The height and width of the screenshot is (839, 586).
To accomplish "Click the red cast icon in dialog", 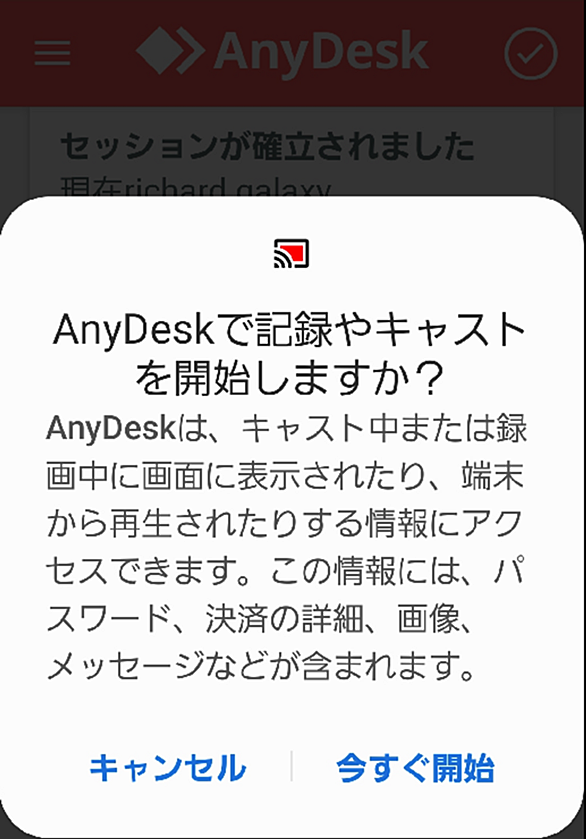I will (292, 254).
